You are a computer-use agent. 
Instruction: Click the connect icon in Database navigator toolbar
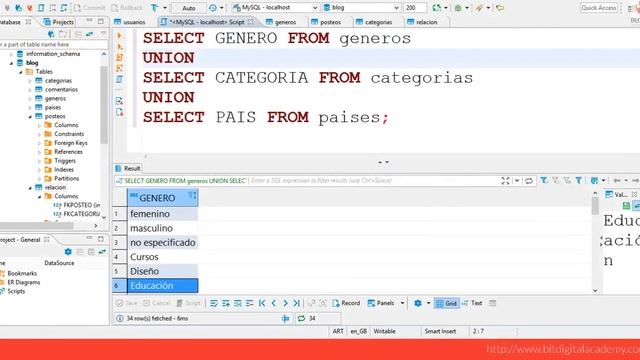click(51, 34)
